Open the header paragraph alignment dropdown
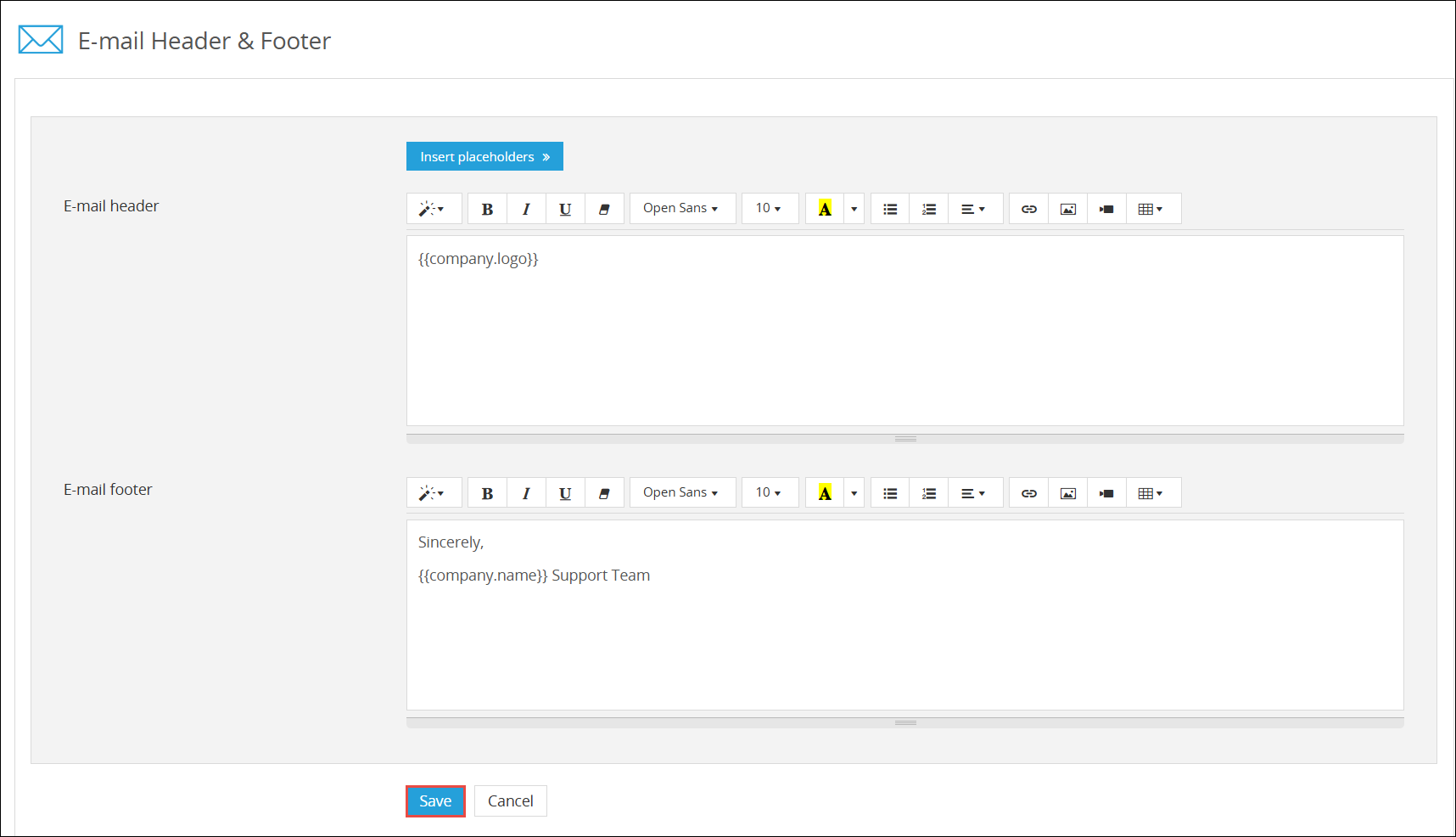This screenshot has height=837, width=1456. 975,209
